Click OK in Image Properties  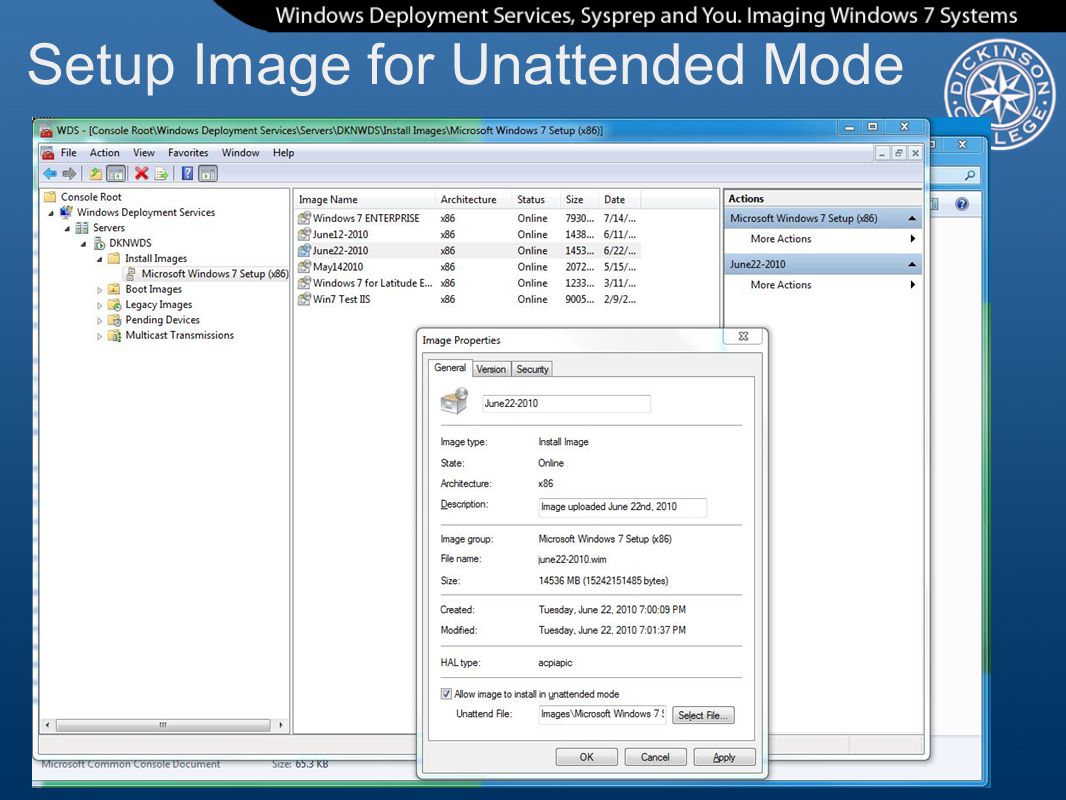coord(587,757)
